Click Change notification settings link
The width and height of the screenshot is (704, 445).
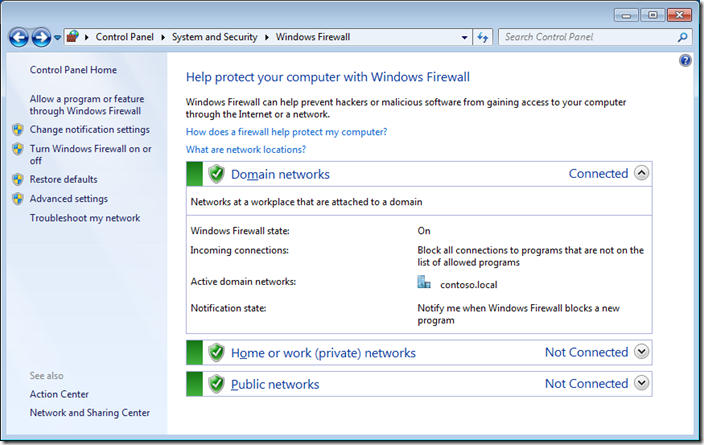pyautogui.click(x=89, y=129)
